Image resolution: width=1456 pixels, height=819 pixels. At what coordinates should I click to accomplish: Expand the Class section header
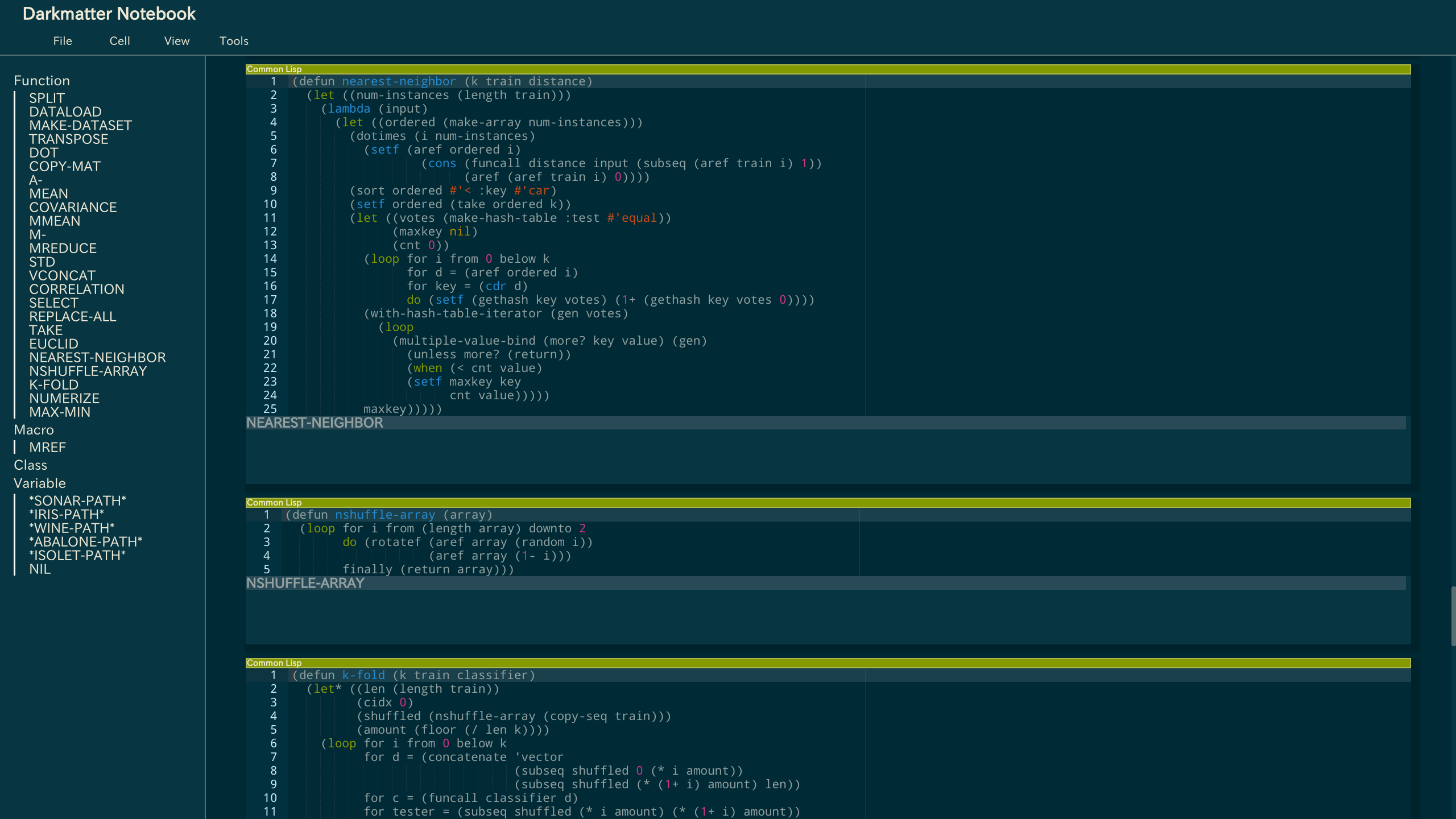click(30, 465)
